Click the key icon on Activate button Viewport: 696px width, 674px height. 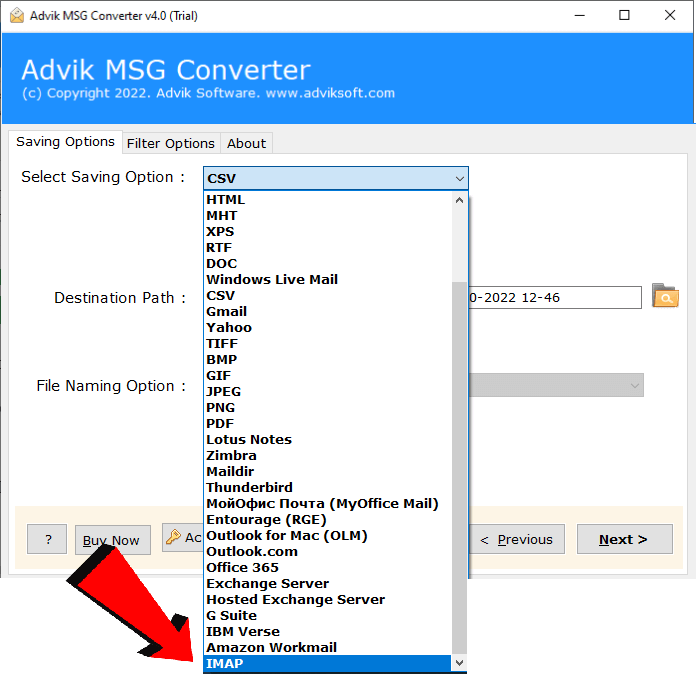click(x=173, y=537)
